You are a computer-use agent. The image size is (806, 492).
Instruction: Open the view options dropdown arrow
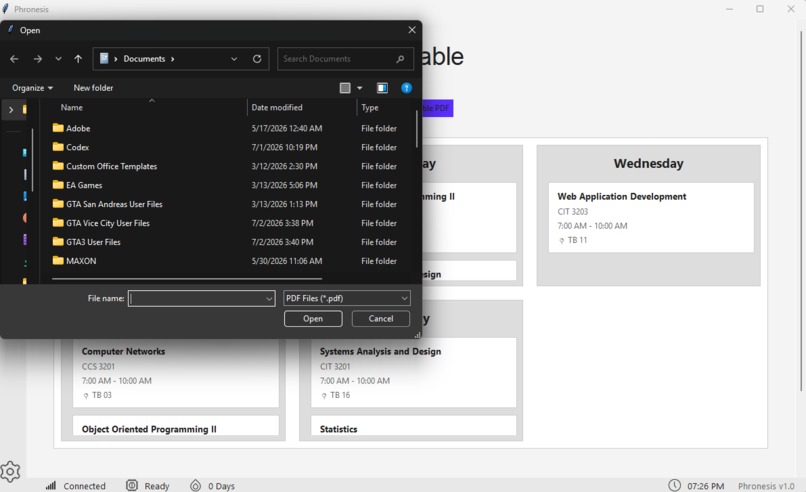pos(359,88)
